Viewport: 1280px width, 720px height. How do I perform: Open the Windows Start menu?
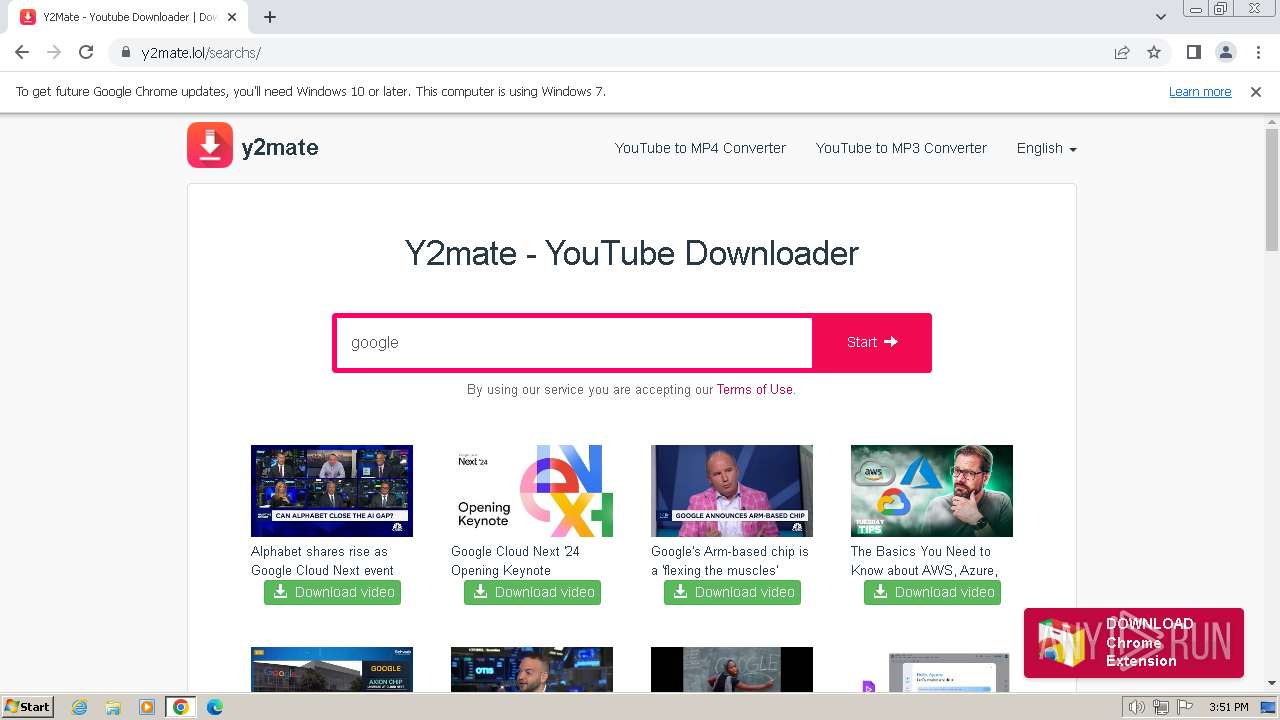coord(27,707)
